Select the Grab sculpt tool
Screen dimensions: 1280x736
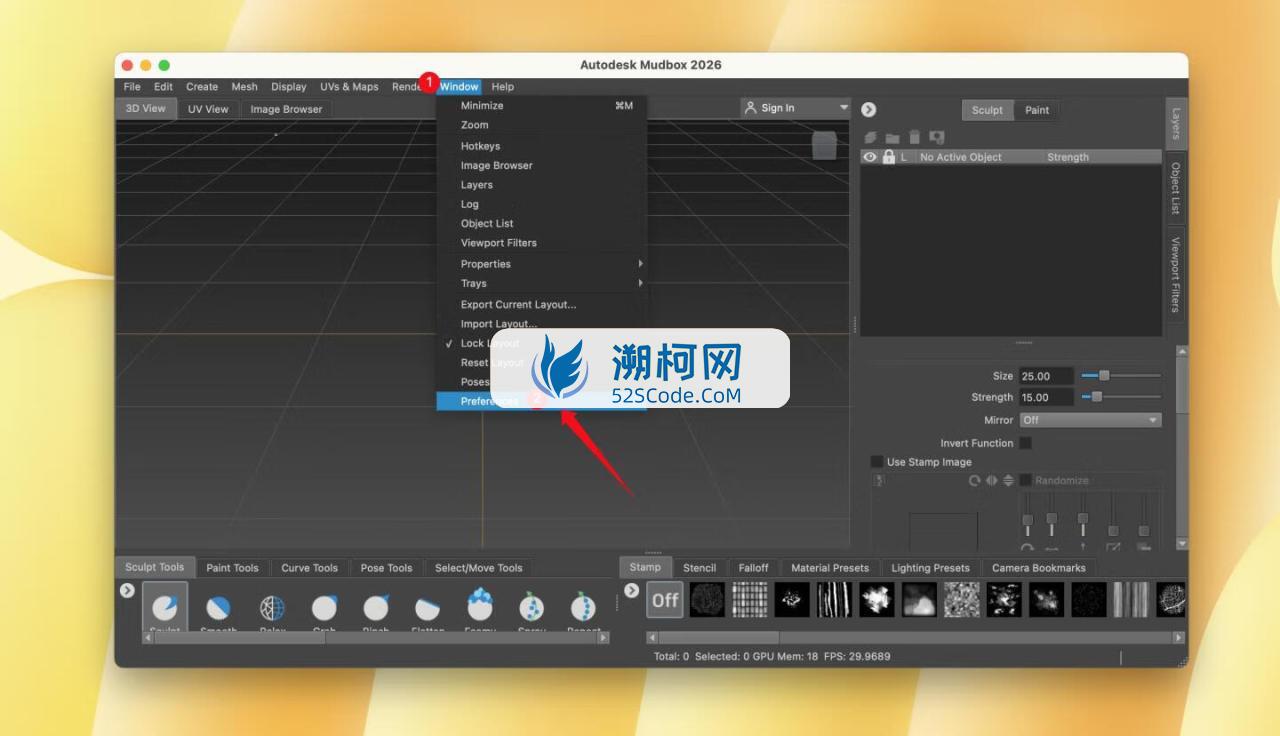pyautogui.click(x=324, y=609)
